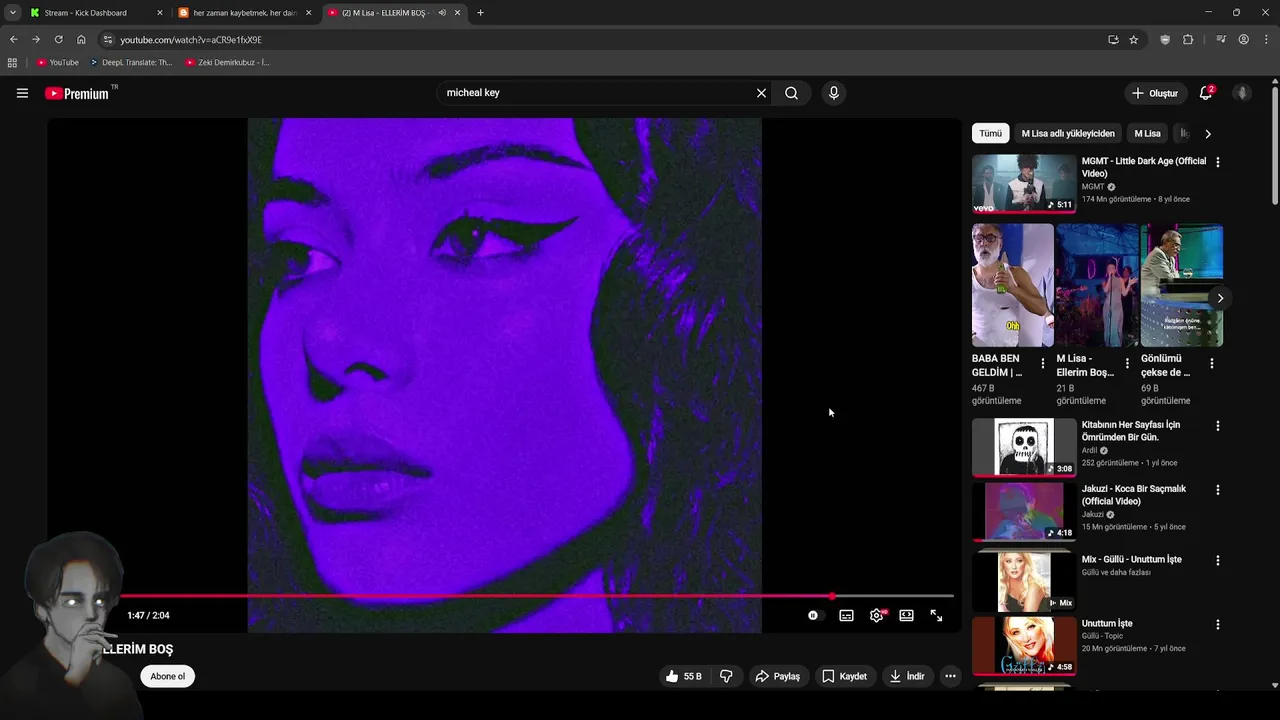Open the shield ad-blocker extension
The image size is (1280, 720).
point(1165,40)
